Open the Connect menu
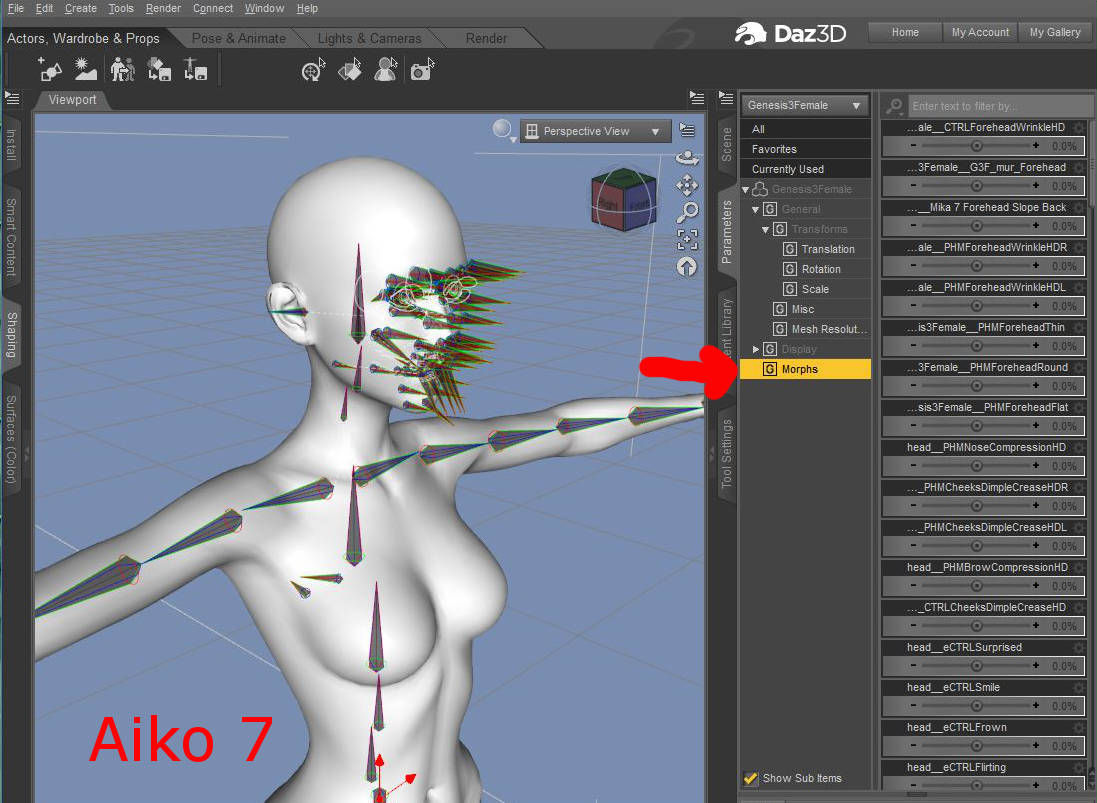Screen dimensions: 1097x803 click(x=213, y=8)
